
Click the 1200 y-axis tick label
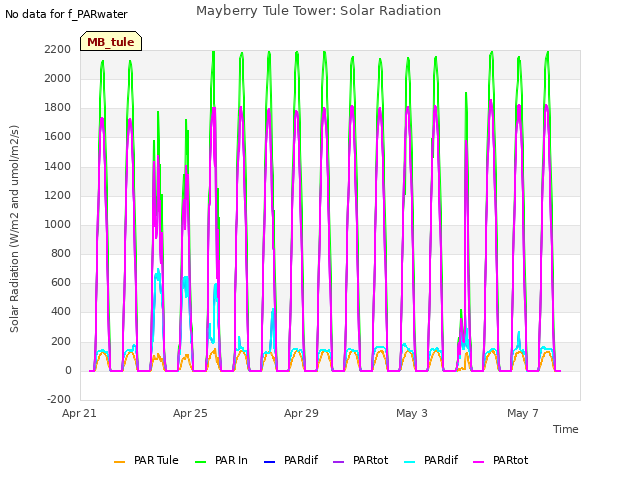(x=58, y=196)
